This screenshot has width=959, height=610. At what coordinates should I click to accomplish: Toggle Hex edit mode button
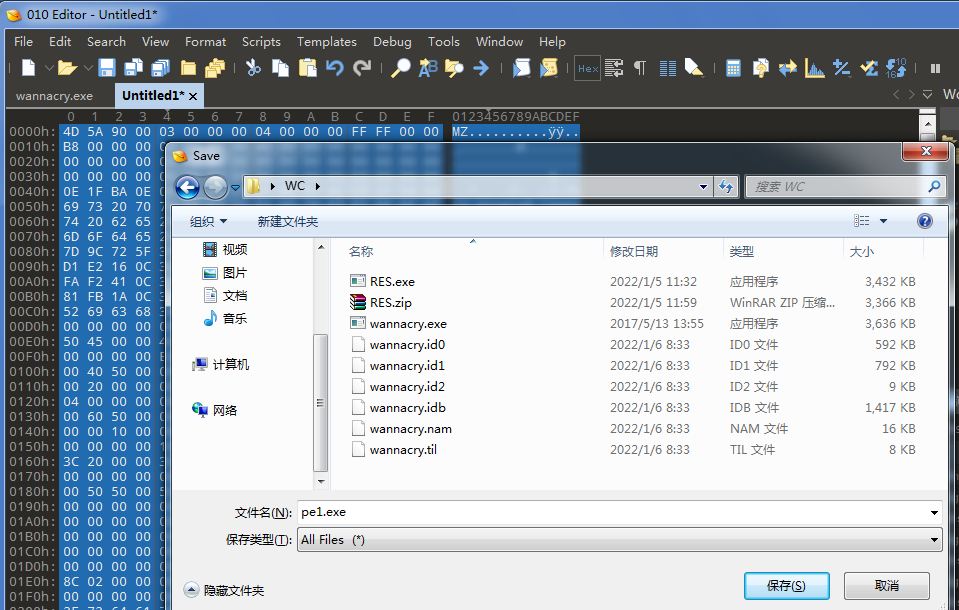pyautogui.click(x=587, y=69)
